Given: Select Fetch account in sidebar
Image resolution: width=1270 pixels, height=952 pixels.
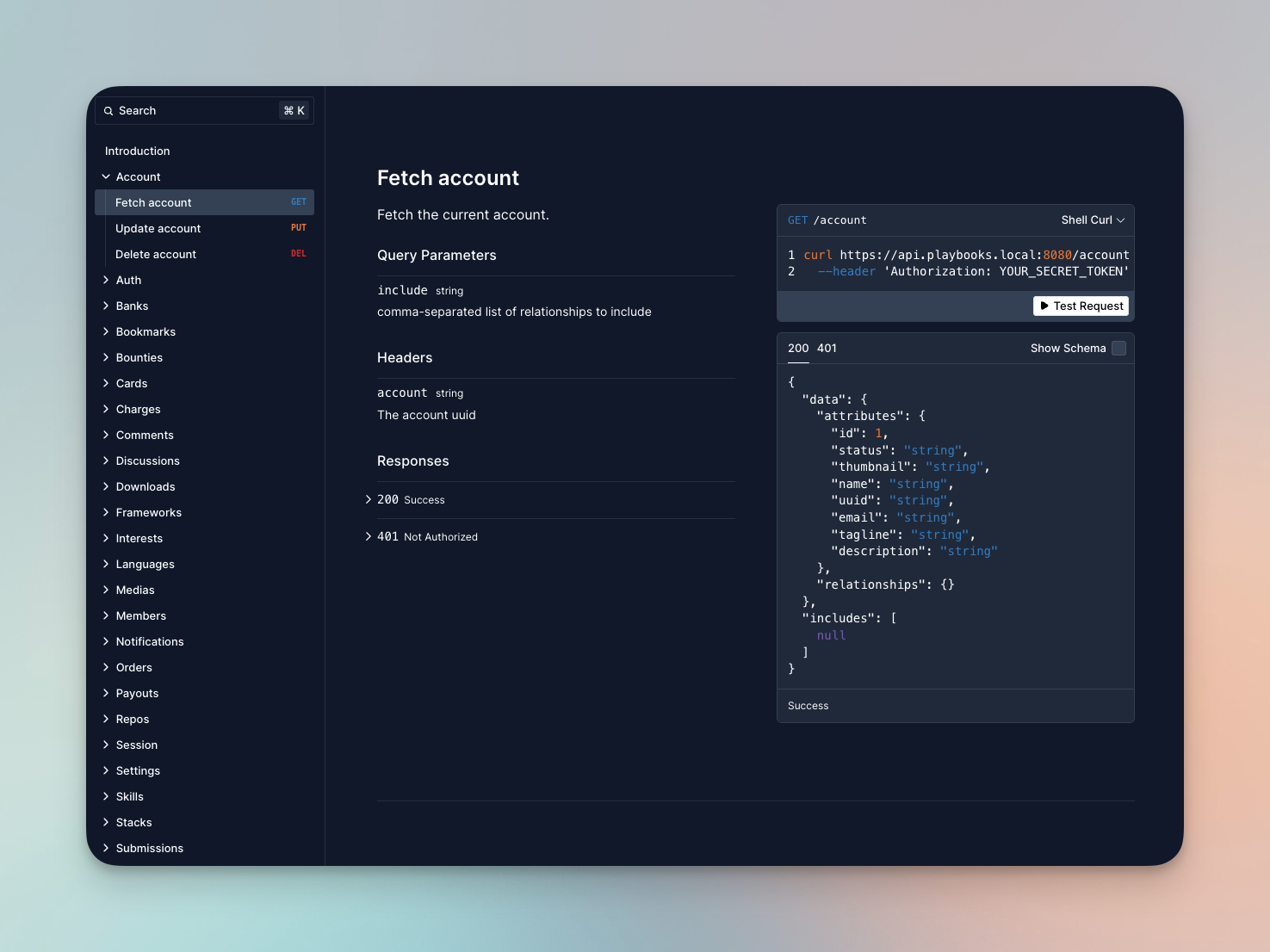Looking at the screenshot, I should tap(204, 202).
